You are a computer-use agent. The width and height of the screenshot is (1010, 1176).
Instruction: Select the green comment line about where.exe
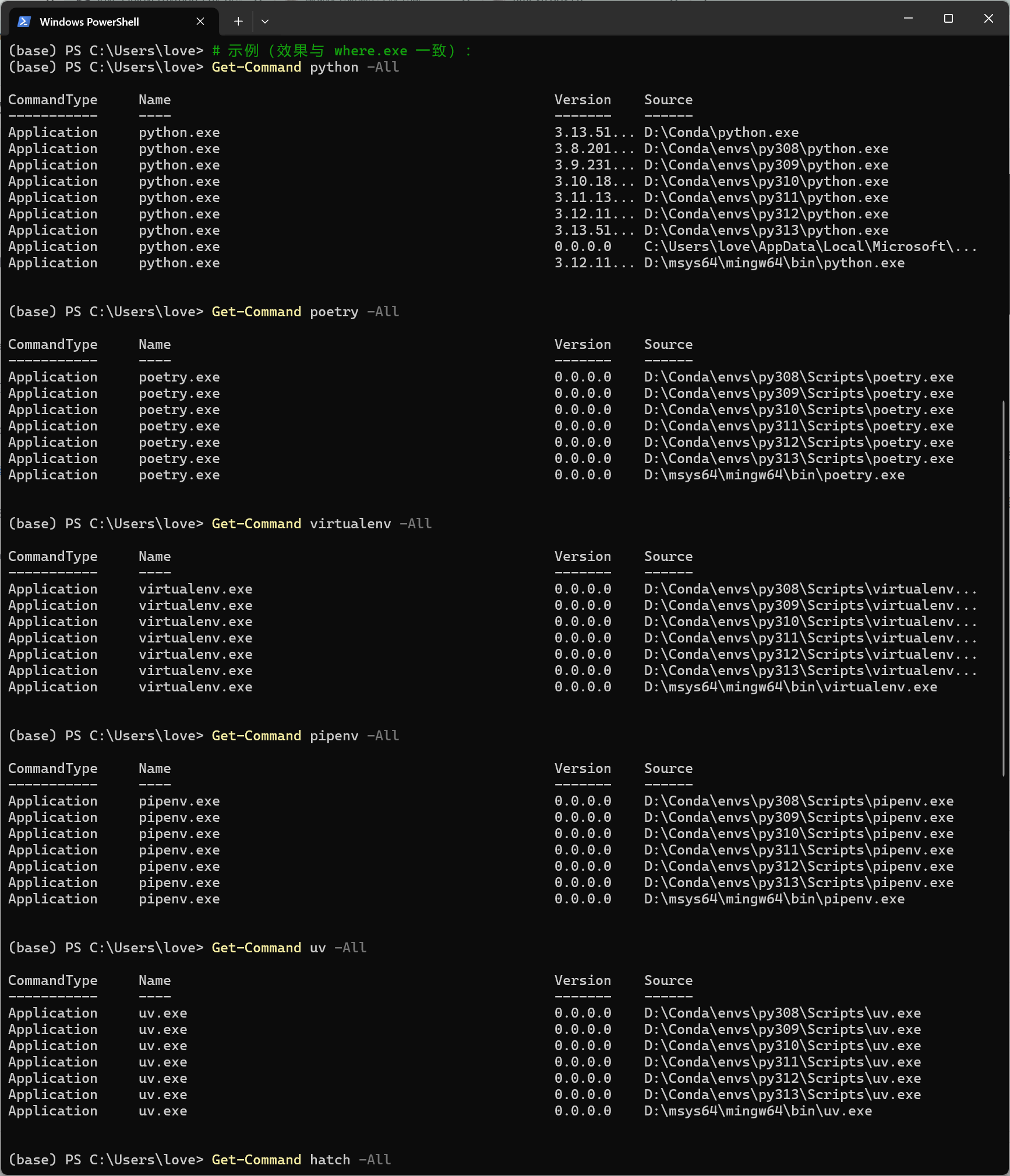coord(341,51)
